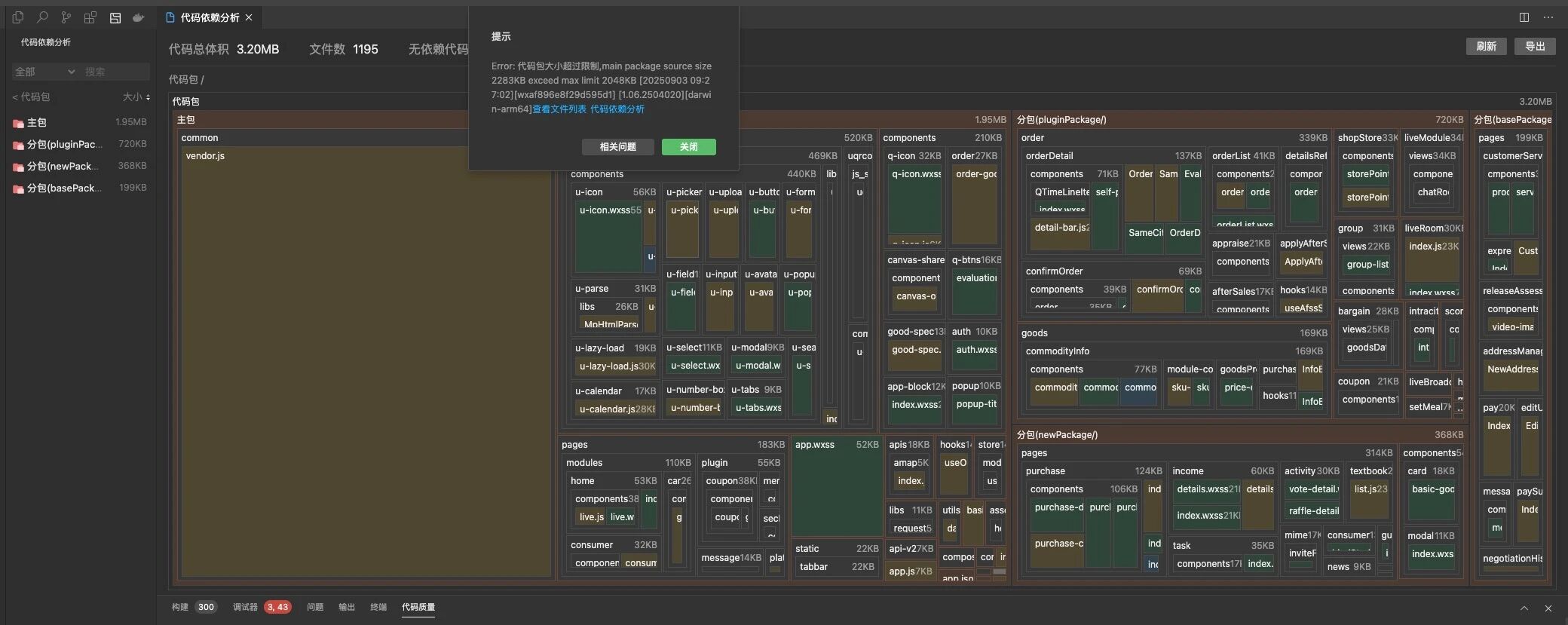
Task: Sort packages by 大小 column
Action: click(136, 97)
